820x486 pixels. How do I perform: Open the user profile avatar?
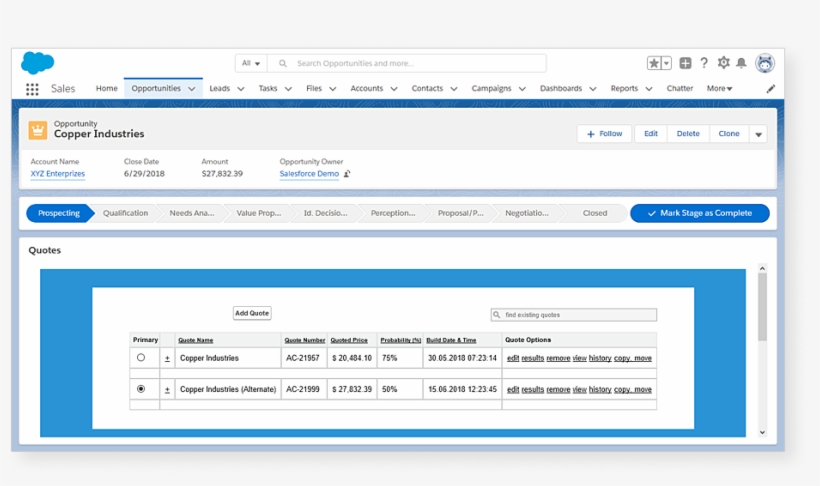click(765, 63)
